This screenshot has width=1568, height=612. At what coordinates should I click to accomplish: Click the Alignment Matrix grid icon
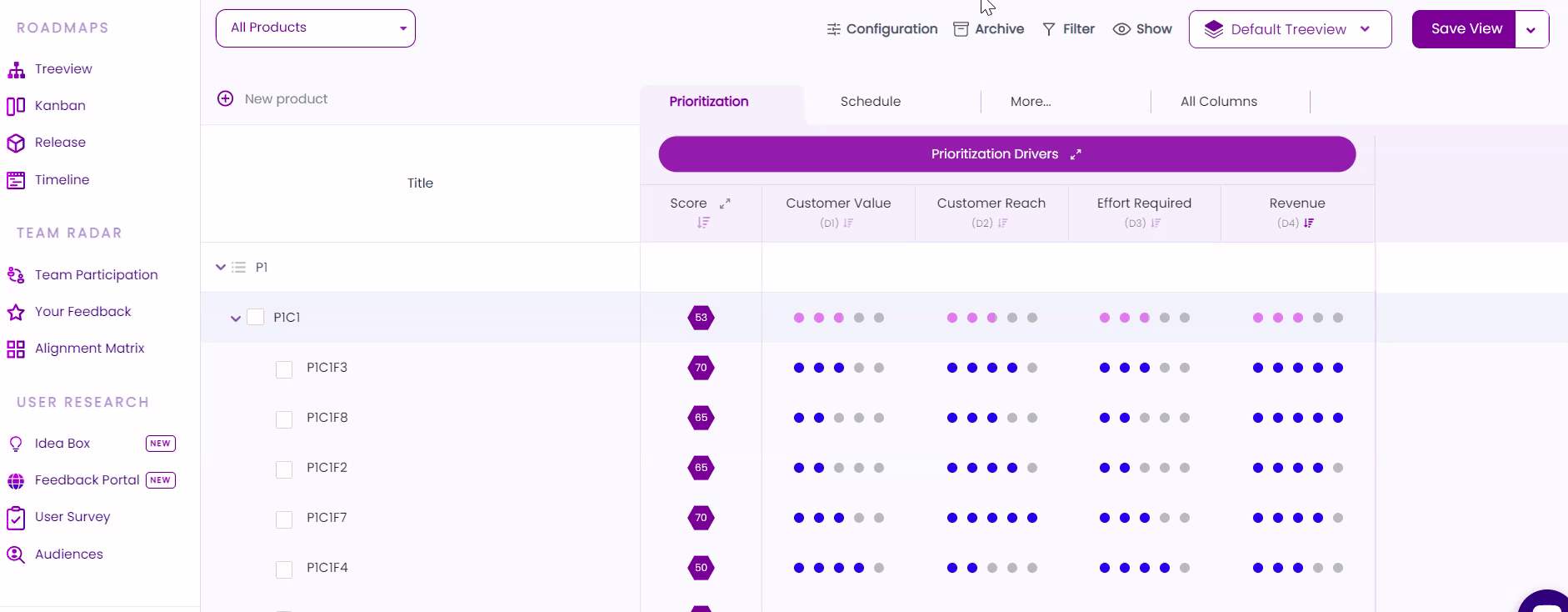tap(16, 349)
